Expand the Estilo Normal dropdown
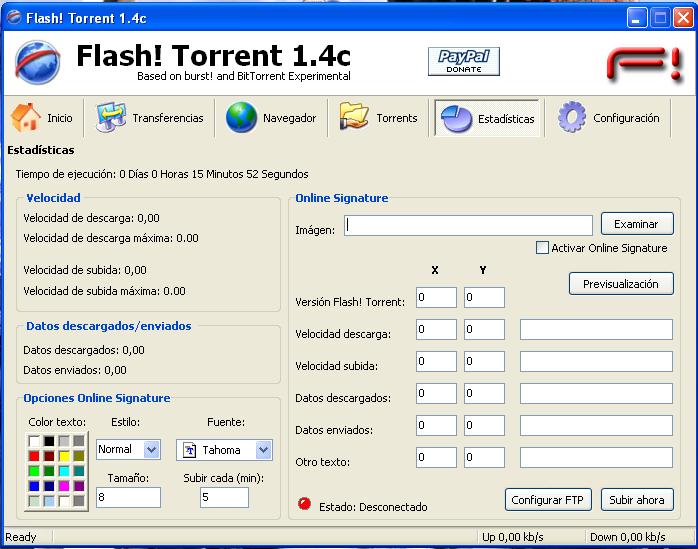Image resolution: width=698 pixels, height=549 pixels. point(152,449)
